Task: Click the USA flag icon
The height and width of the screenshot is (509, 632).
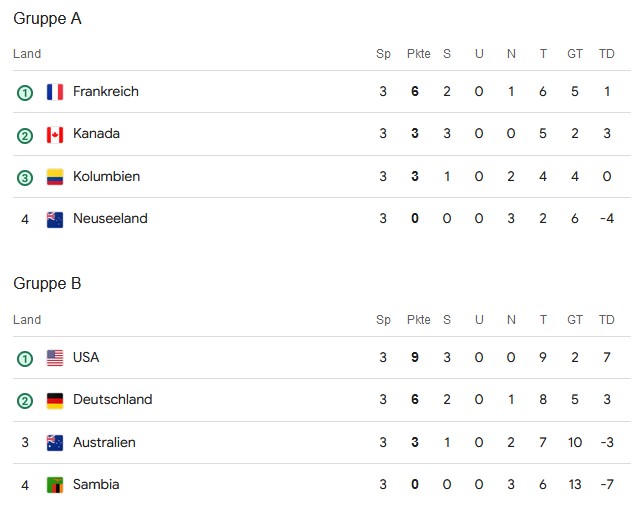Action: click(x=55, y=358)
